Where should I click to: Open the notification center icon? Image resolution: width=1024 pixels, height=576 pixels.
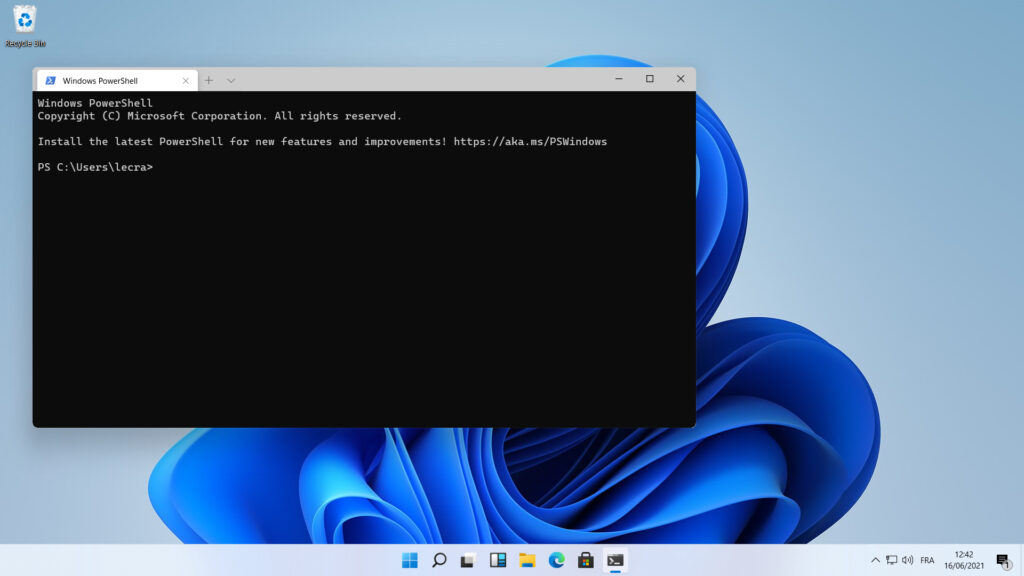[x=1004, y=560]
